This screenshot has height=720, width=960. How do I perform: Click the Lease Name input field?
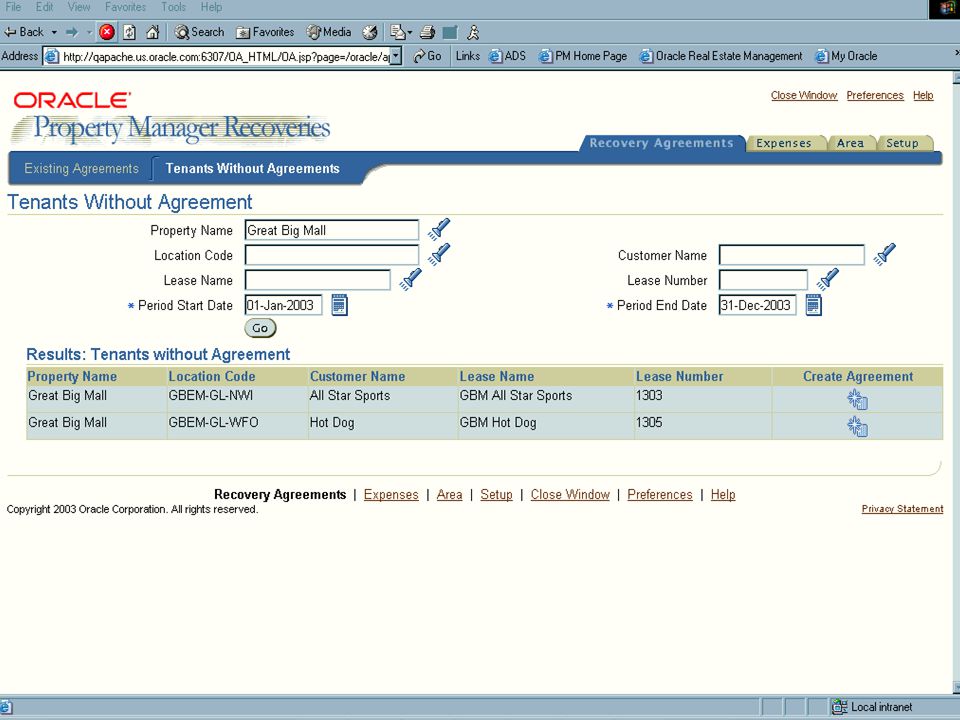pos(318,280)
